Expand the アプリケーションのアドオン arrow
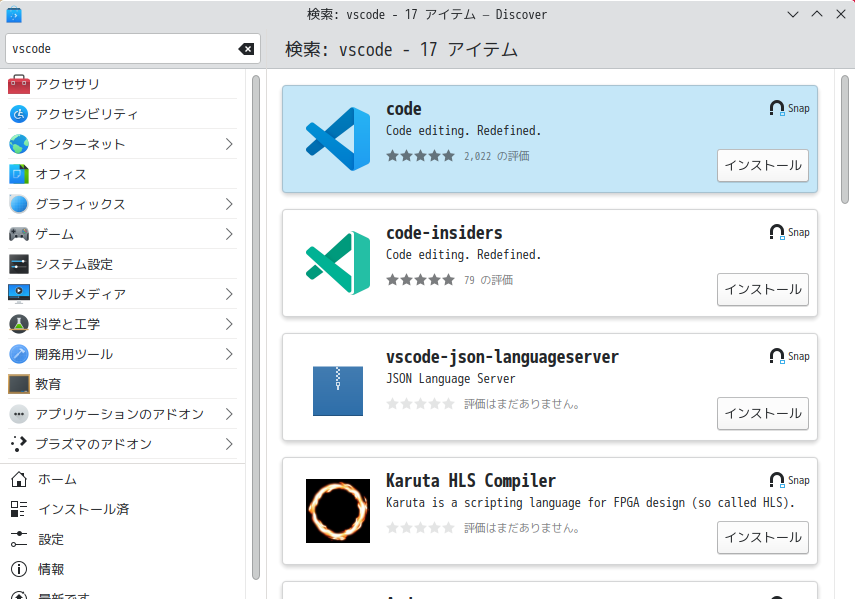Screen dimensions: 855x599 (x=229, y=414)
